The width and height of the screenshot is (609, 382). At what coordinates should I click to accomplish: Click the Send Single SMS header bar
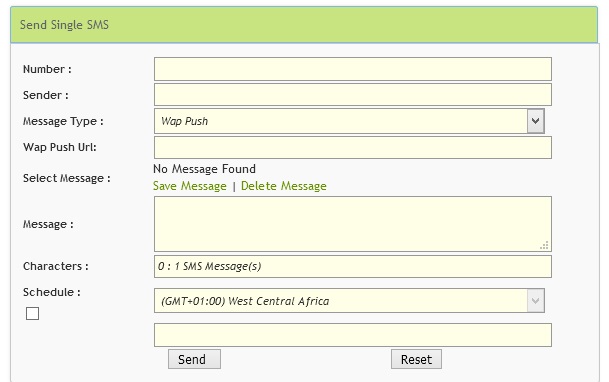(x=304, y=25)
